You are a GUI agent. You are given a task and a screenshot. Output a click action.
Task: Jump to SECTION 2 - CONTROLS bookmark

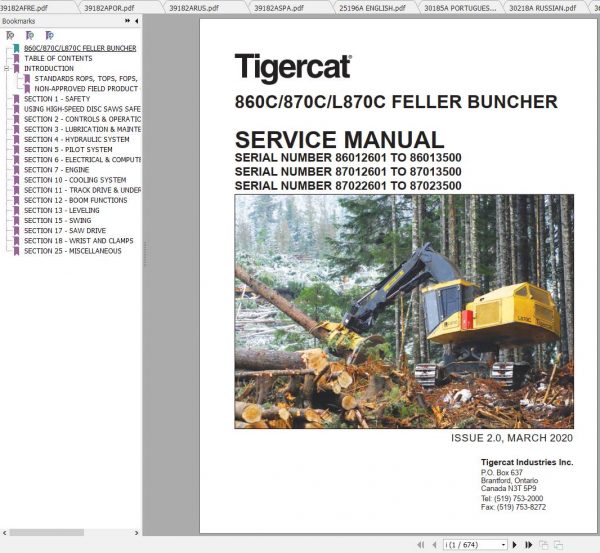tap(82, 119)
